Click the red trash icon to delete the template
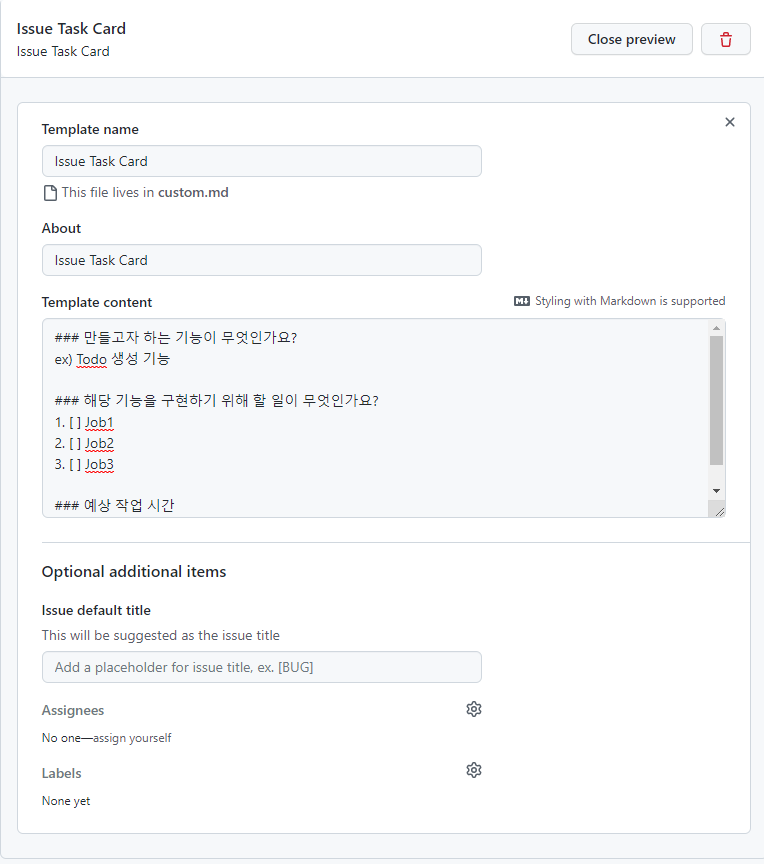The height and width of the screenshot is (864, 764). [x=726, y=39]
